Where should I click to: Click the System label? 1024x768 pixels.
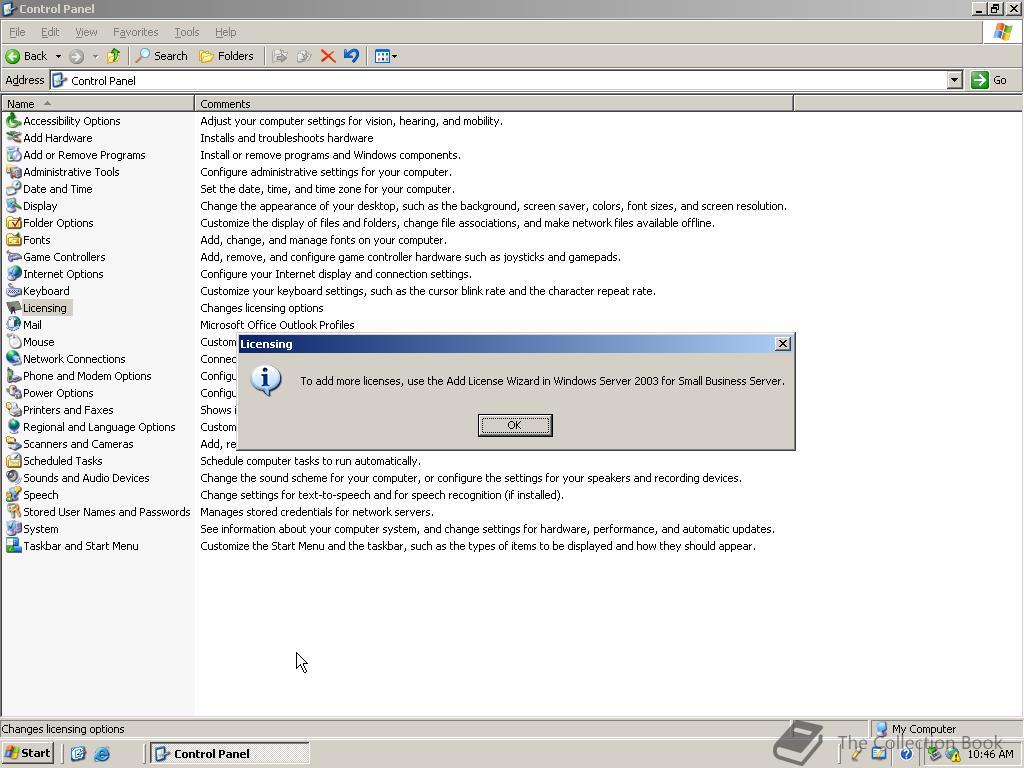click(x=40, y=529)
